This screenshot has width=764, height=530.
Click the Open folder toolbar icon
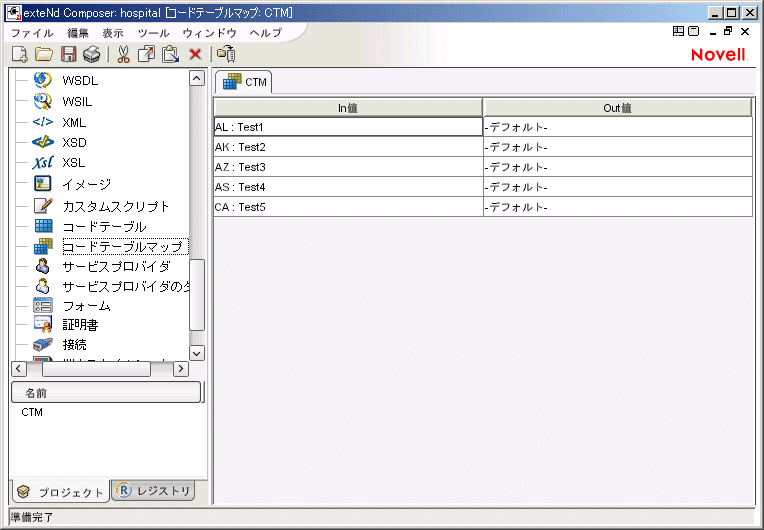coord(43,54)
